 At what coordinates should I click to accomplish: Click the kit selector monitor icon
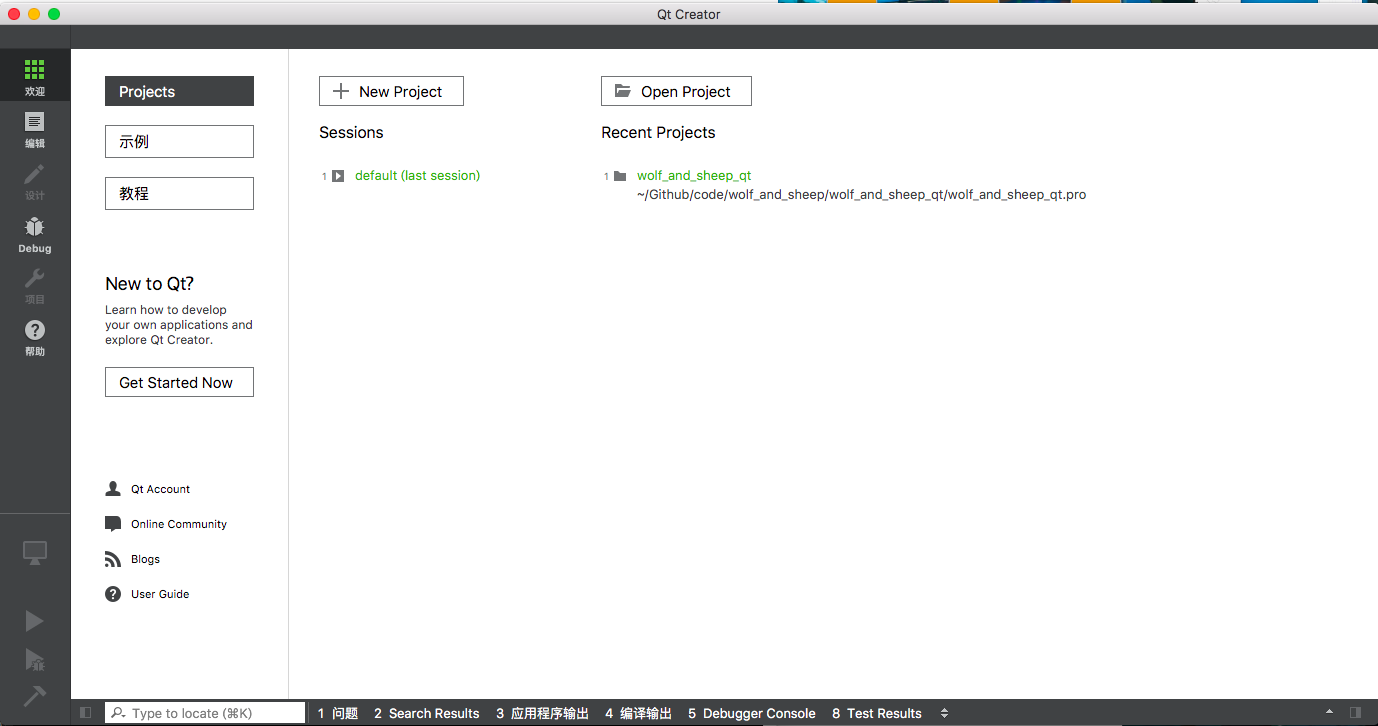[35, 553]
